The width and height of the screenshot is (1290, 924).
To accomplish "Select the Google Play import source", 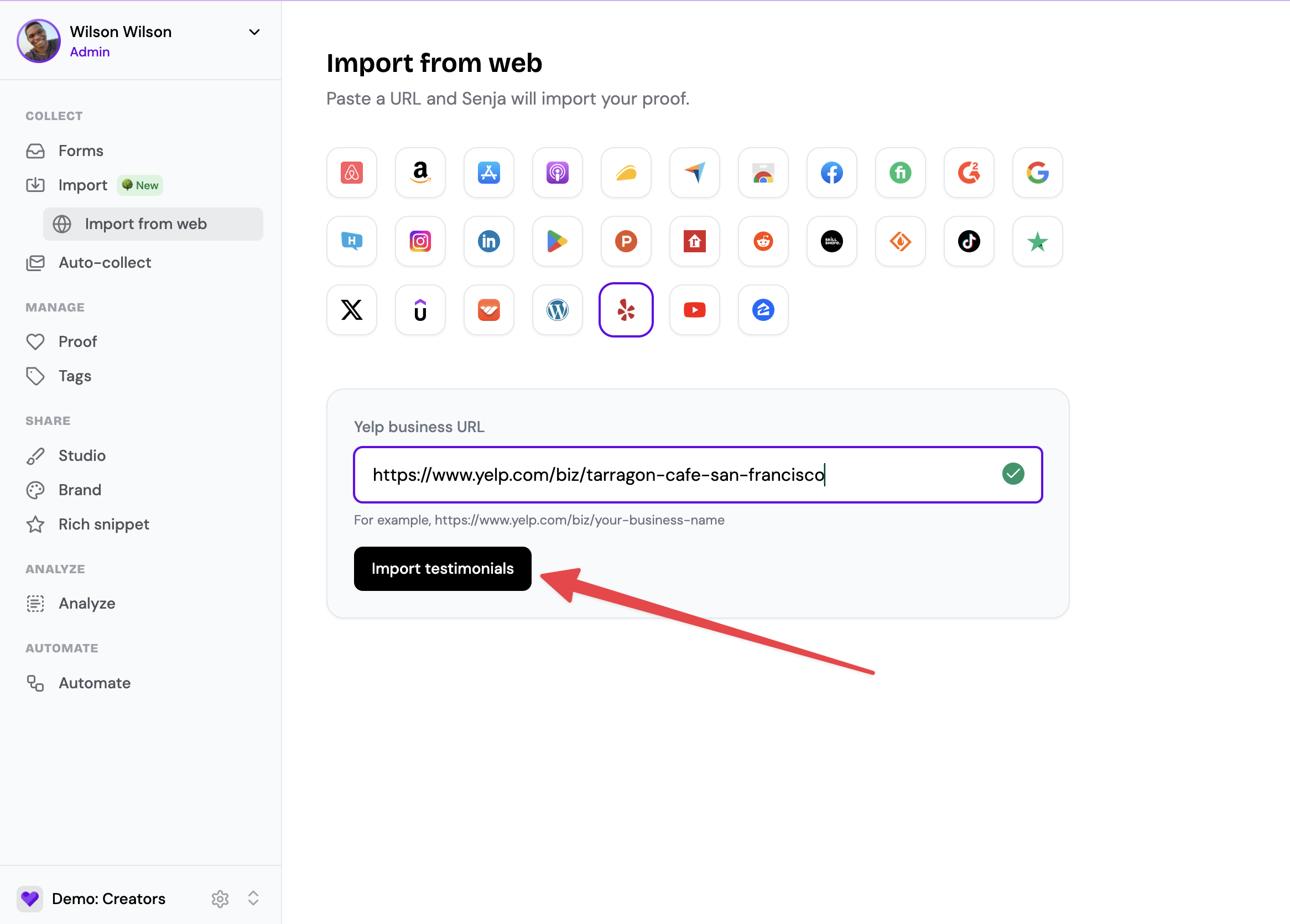I will coord(558,241).
